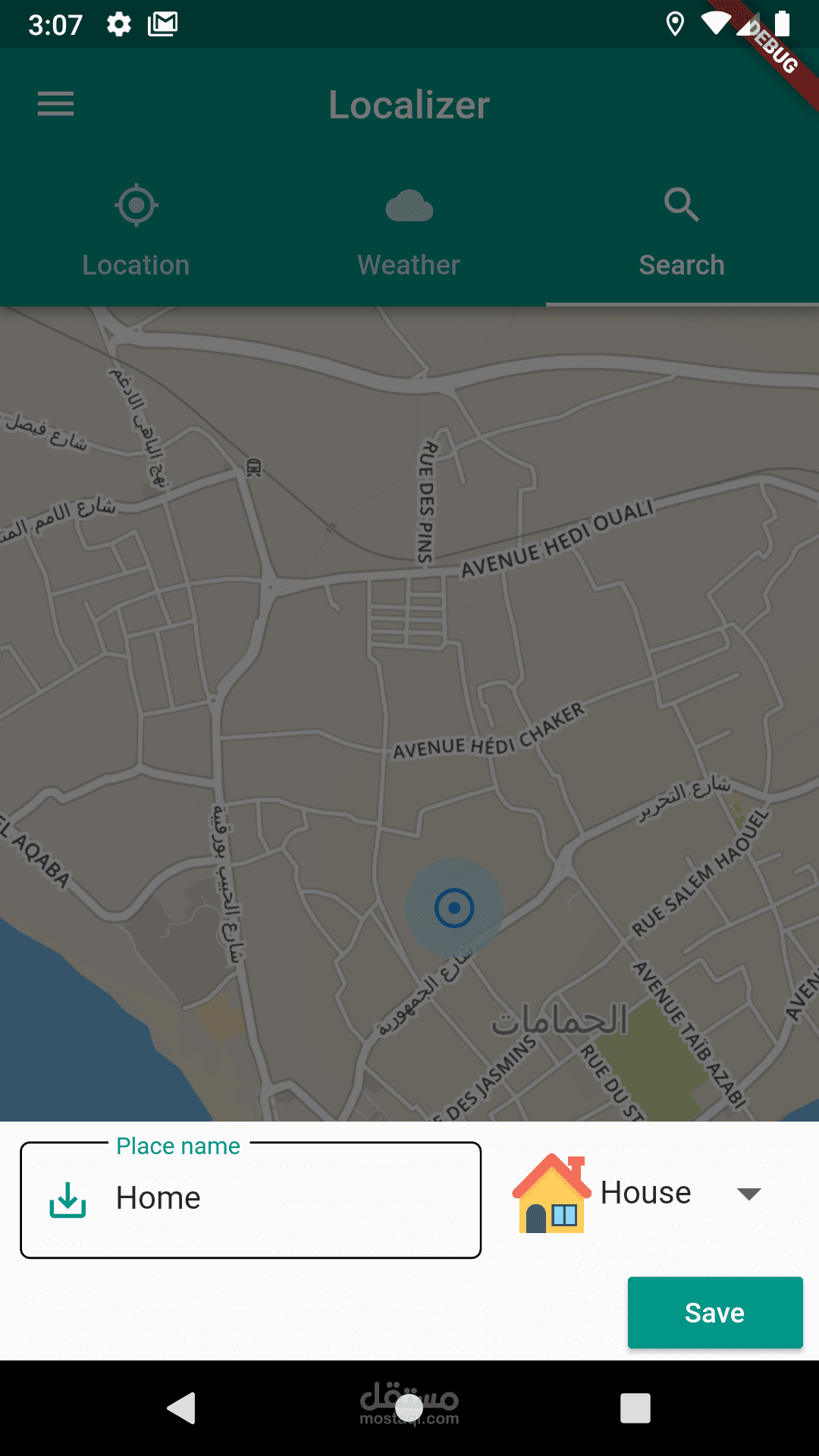Click the Gmail notification icon
The height and width of the screenshot is (1456, 819).
tap(162, 24)
